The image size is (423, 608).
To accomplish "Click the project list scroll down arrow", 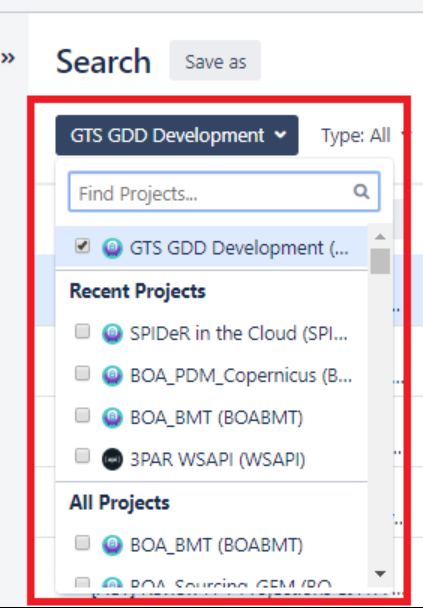I will pyautogui.click(x=380, y=573).
